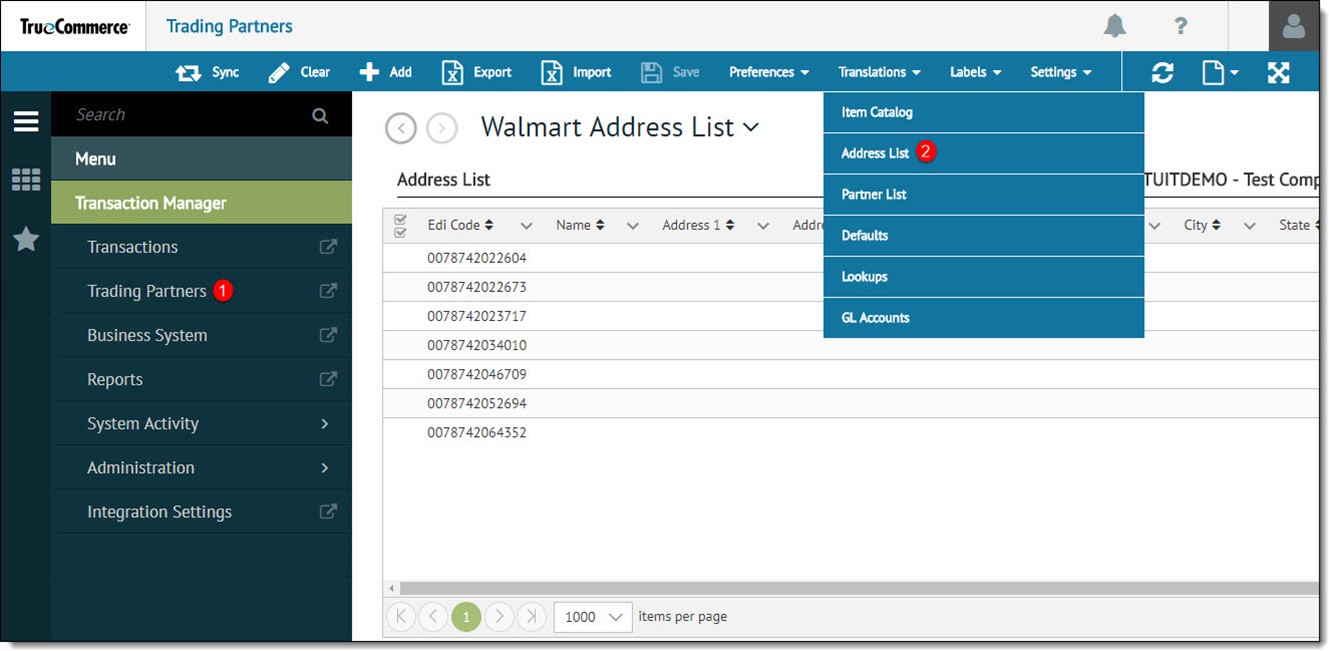
Task: Toggle fullscreen with the expand icon
Action: click(x=1279, y=72)
